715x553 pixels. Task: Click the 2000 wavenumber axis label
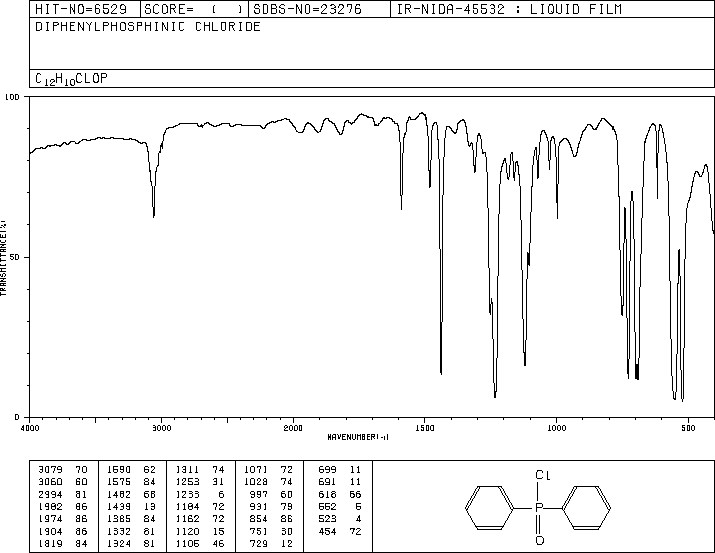(x=293, y=428)
